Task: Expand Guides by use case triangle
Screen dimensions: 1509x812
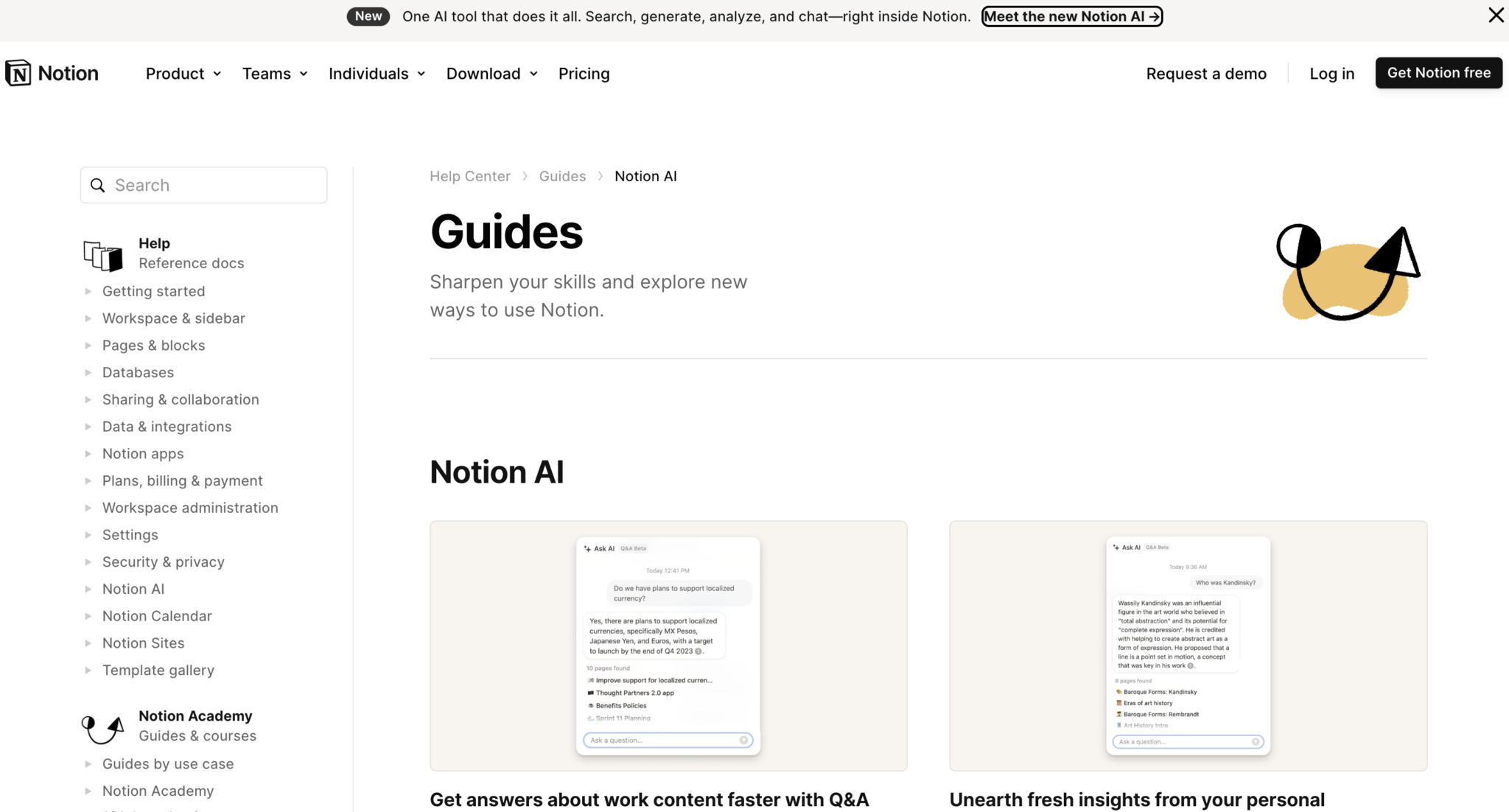Action: 88,764
